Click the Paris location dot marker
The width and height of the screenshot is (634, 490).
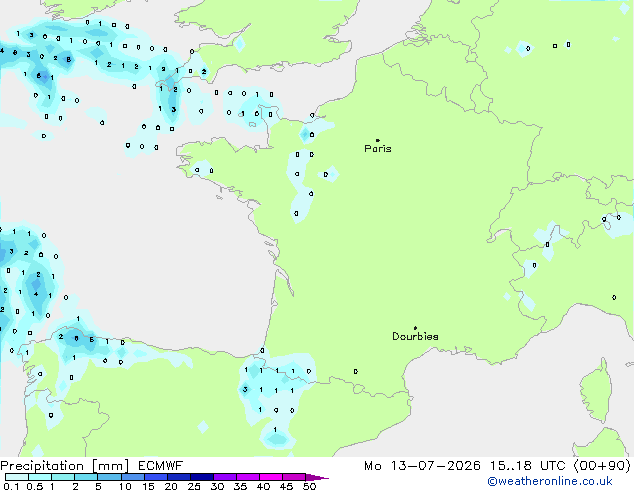378,140
